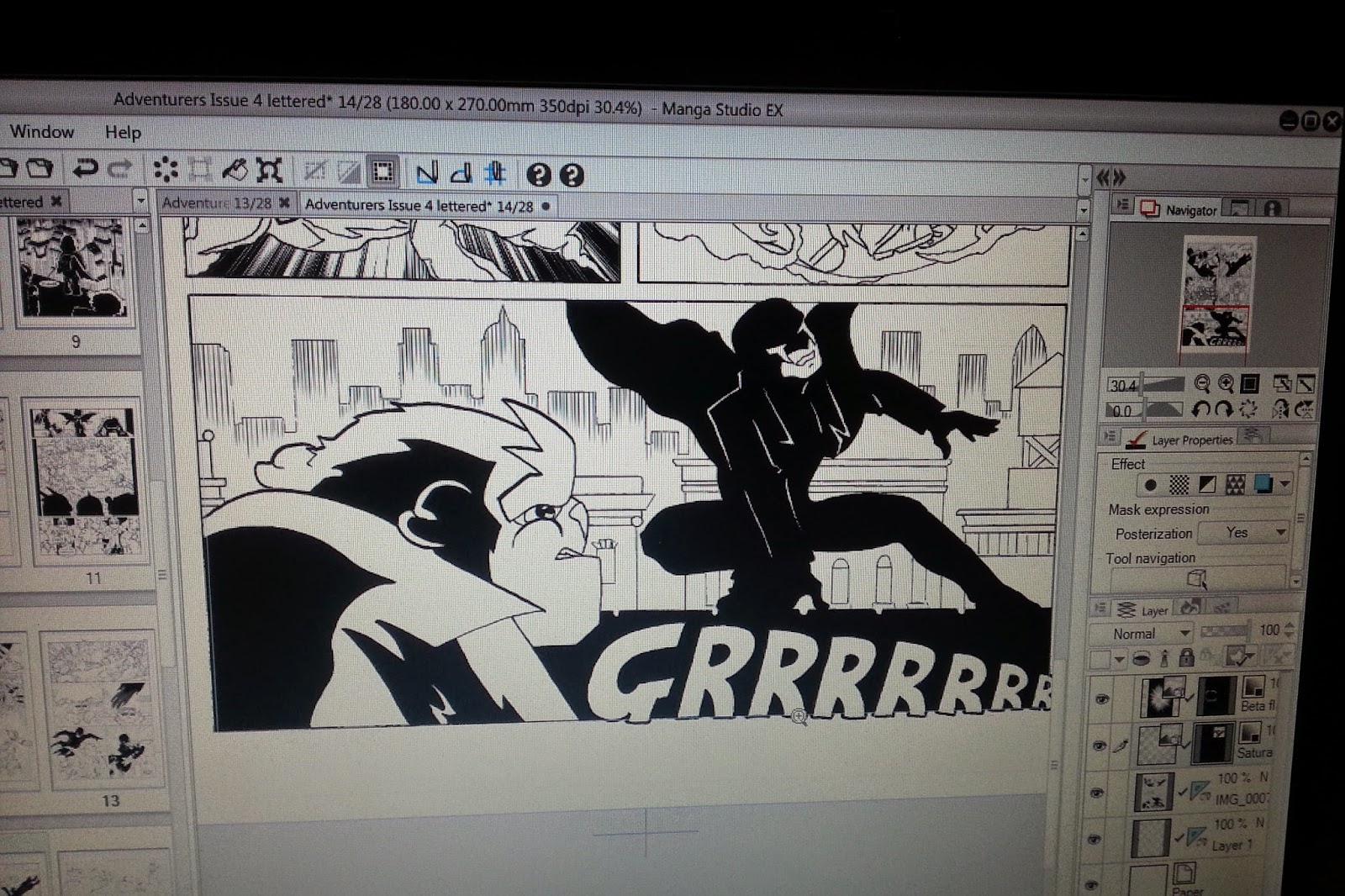The height and width of the screenshot is (896, 1345).
Task: Click the Undo arrow in the toolbar
Action: tap(84, 169)
